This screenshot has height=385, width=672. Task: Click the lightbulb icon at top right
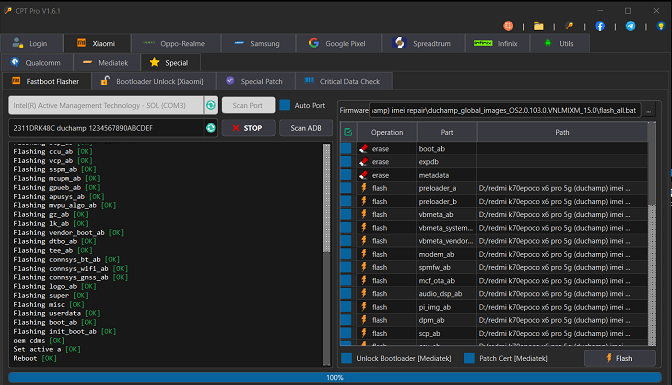click(x=661, y=26)
